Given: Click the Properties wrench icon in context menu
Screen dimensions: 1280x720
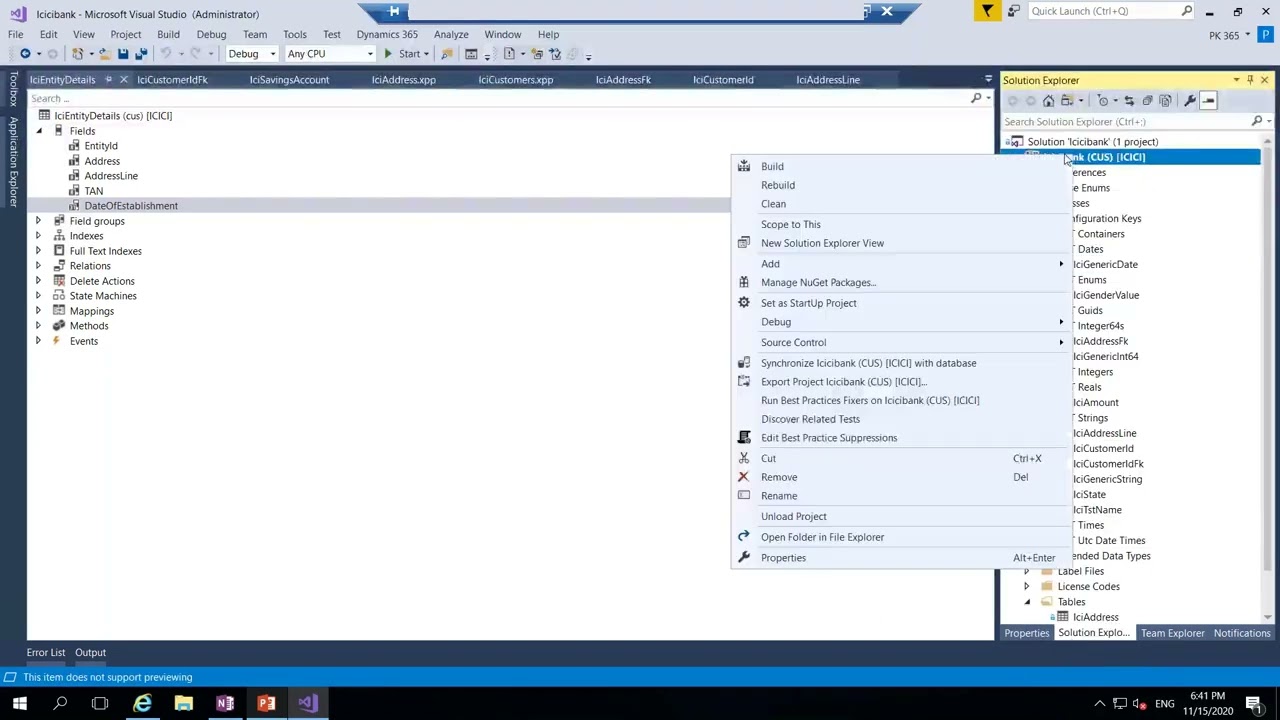Looking at the screenshot, I should point(743,558).
